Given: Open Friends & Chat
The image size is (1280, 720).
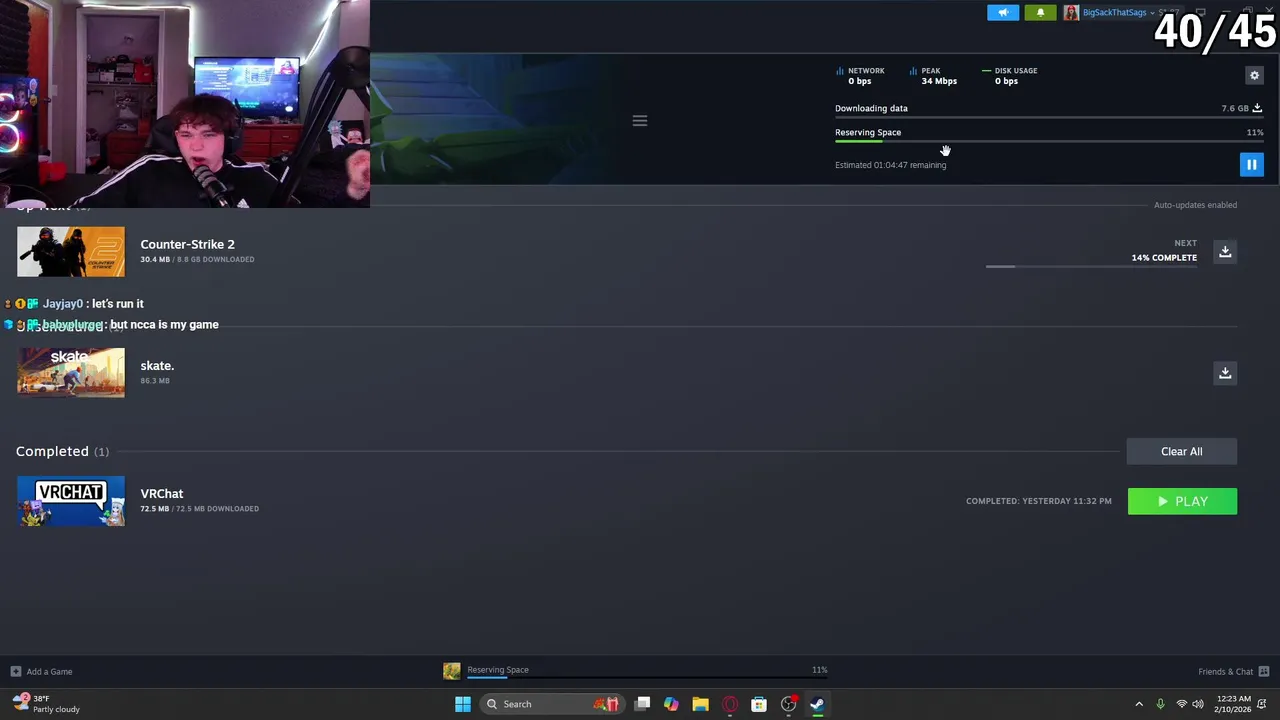Looking at the screenshot, I should [1225, 671].
